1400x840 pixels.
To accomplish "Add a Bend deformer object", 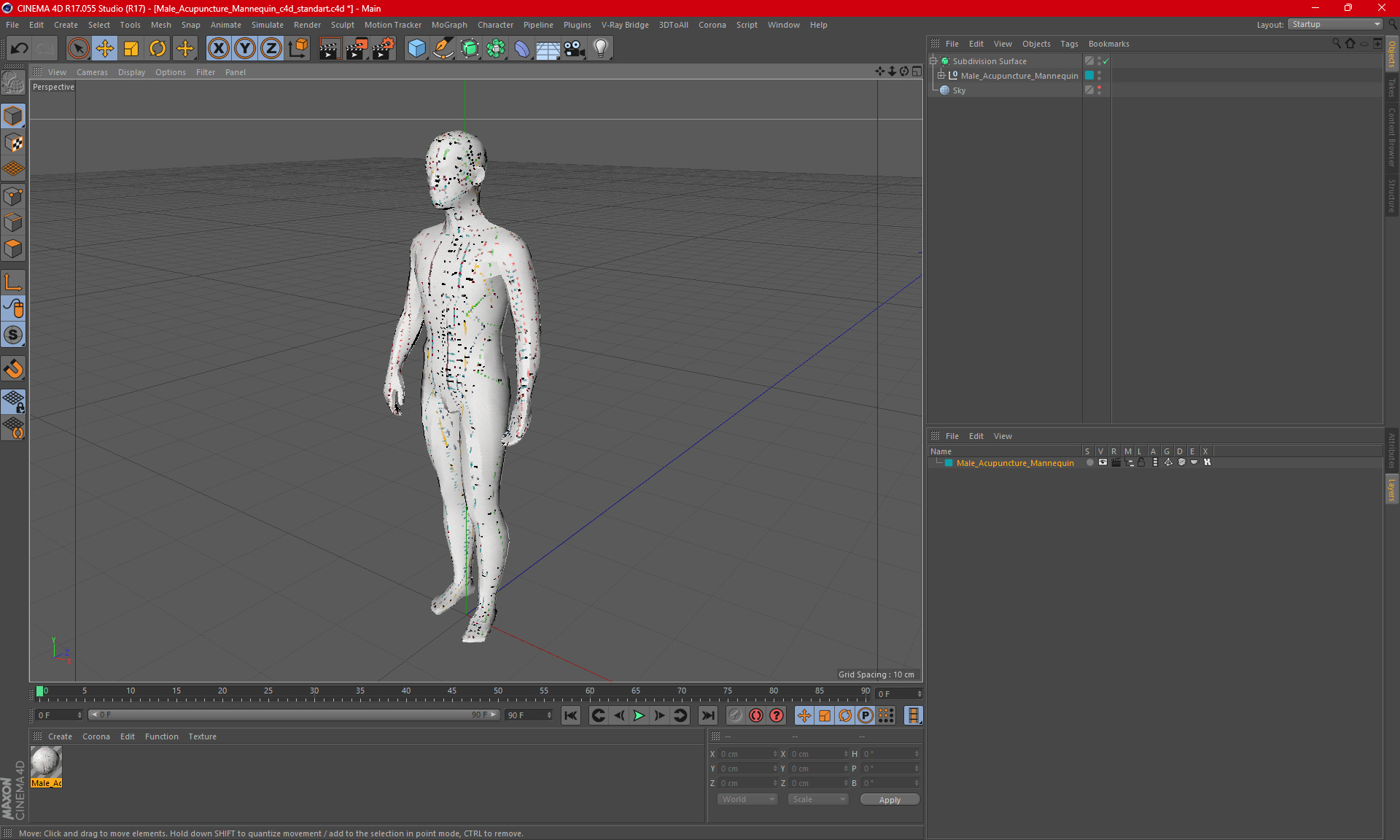I will [522, 48].
